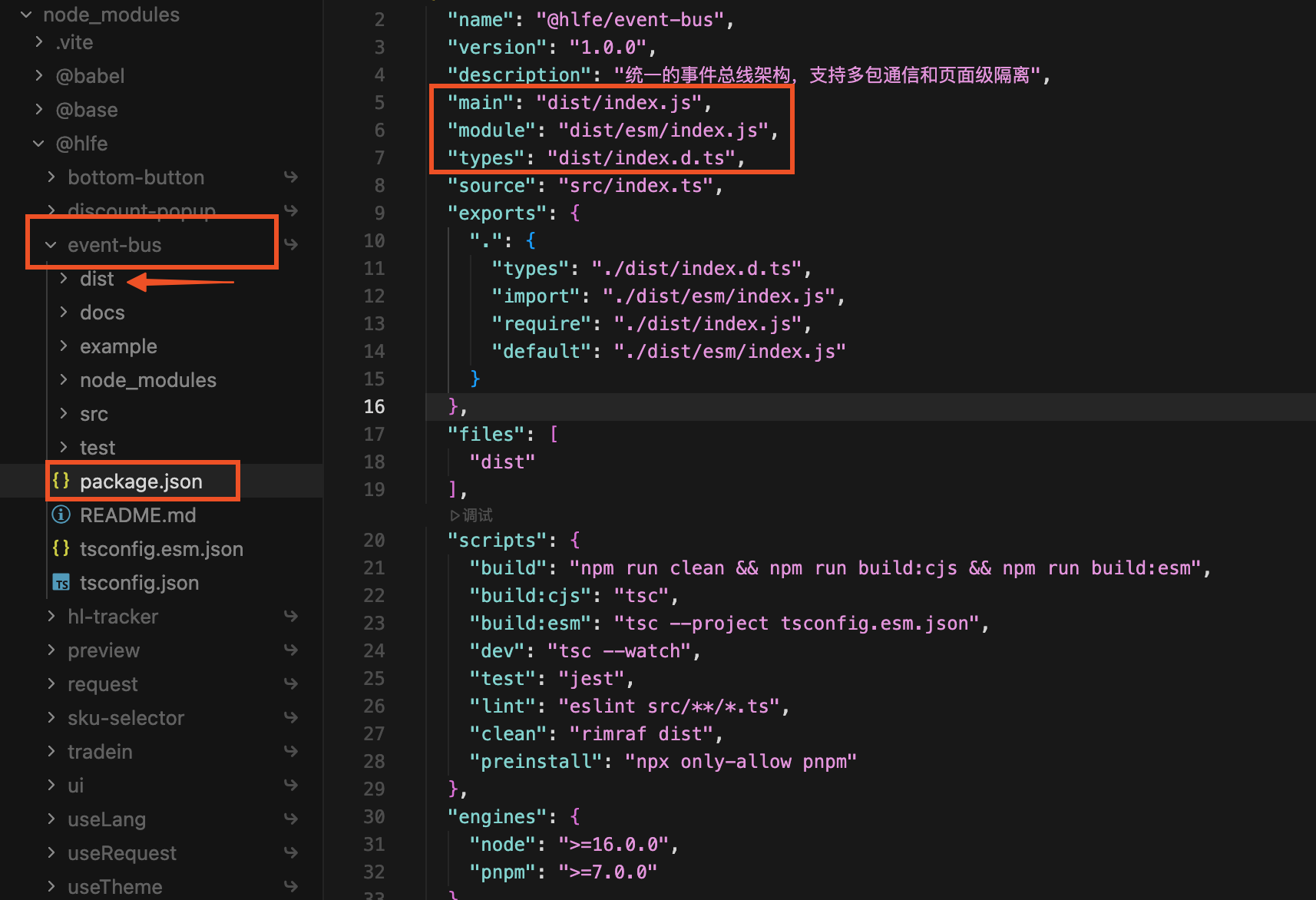Open tsconfig.json file
1316x900 pixels.
point(139,583)
